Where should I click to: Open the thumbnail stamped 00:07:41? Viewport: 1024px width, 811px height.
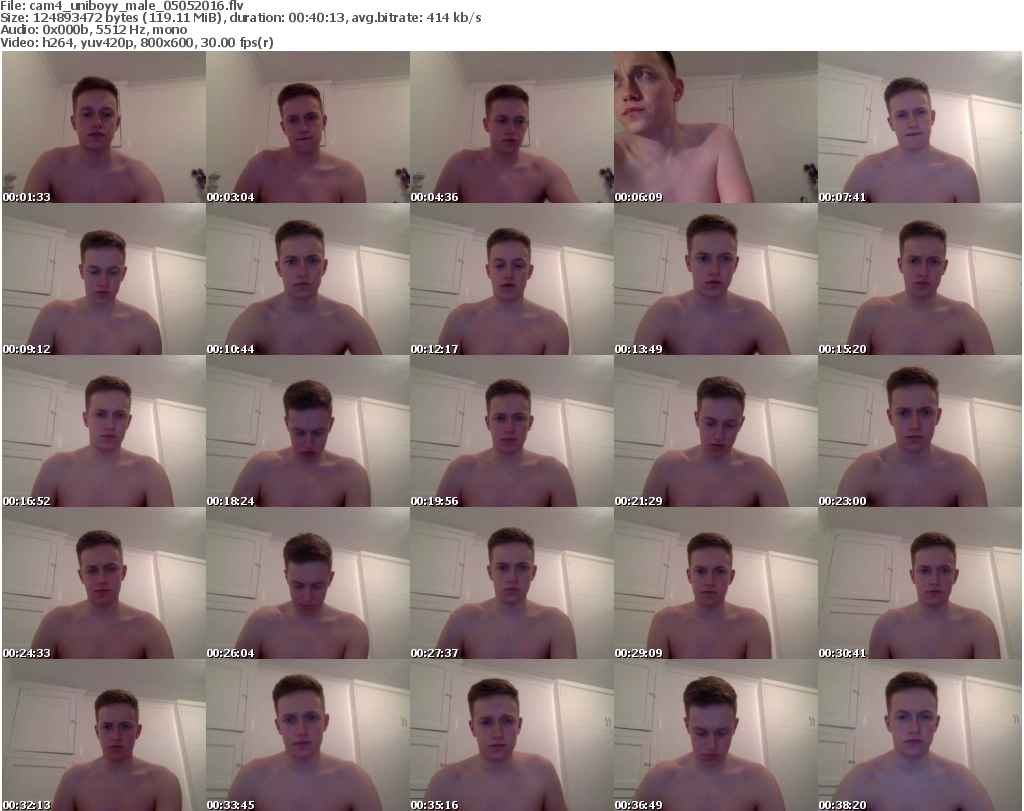tap(920, 127)
